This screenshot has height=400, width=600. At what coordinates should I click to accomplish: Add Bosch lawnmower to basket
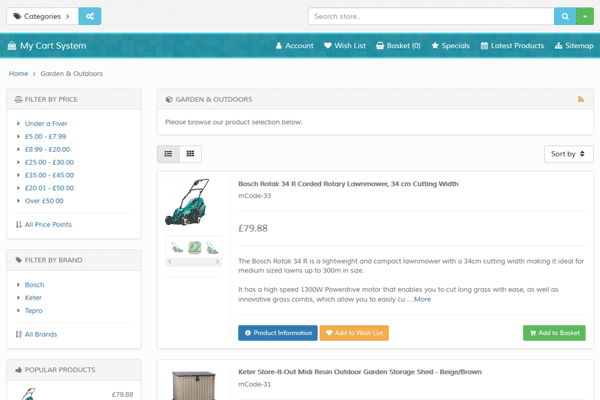554,333
